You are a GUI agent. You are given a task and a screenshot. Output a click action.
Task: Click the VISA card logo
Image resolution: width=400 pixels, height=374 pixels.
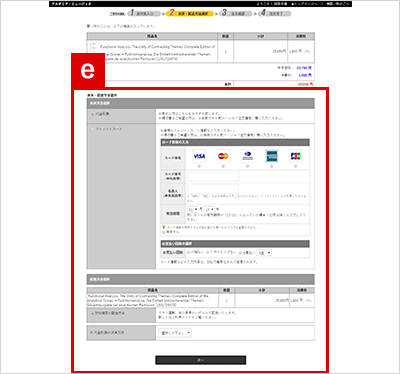pos(199,156)
